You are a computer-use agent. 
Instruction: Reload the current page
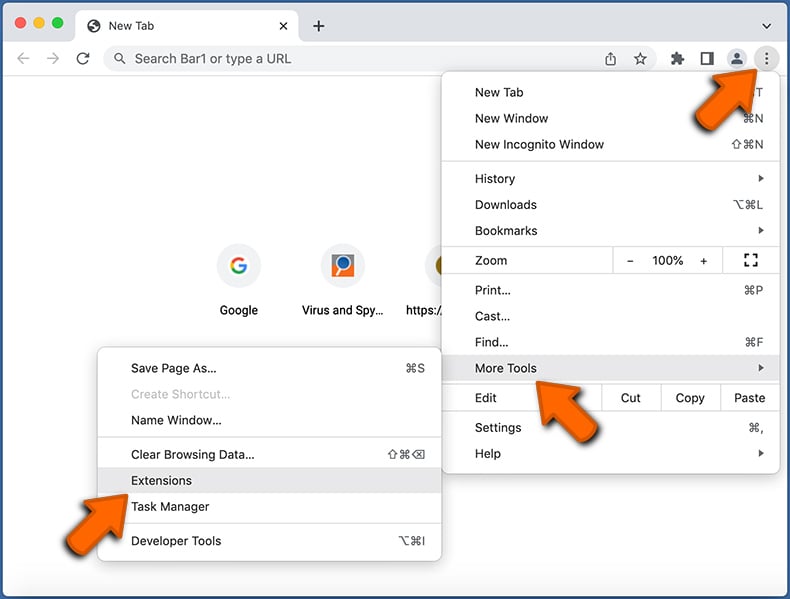tap(83, 58)
